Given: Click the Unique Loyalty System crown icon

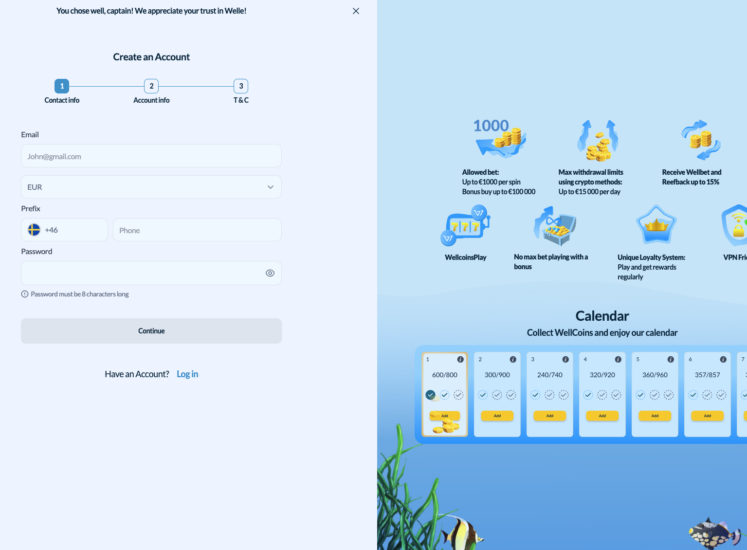Looking at the screenshot, I should (x=656, y=226).
